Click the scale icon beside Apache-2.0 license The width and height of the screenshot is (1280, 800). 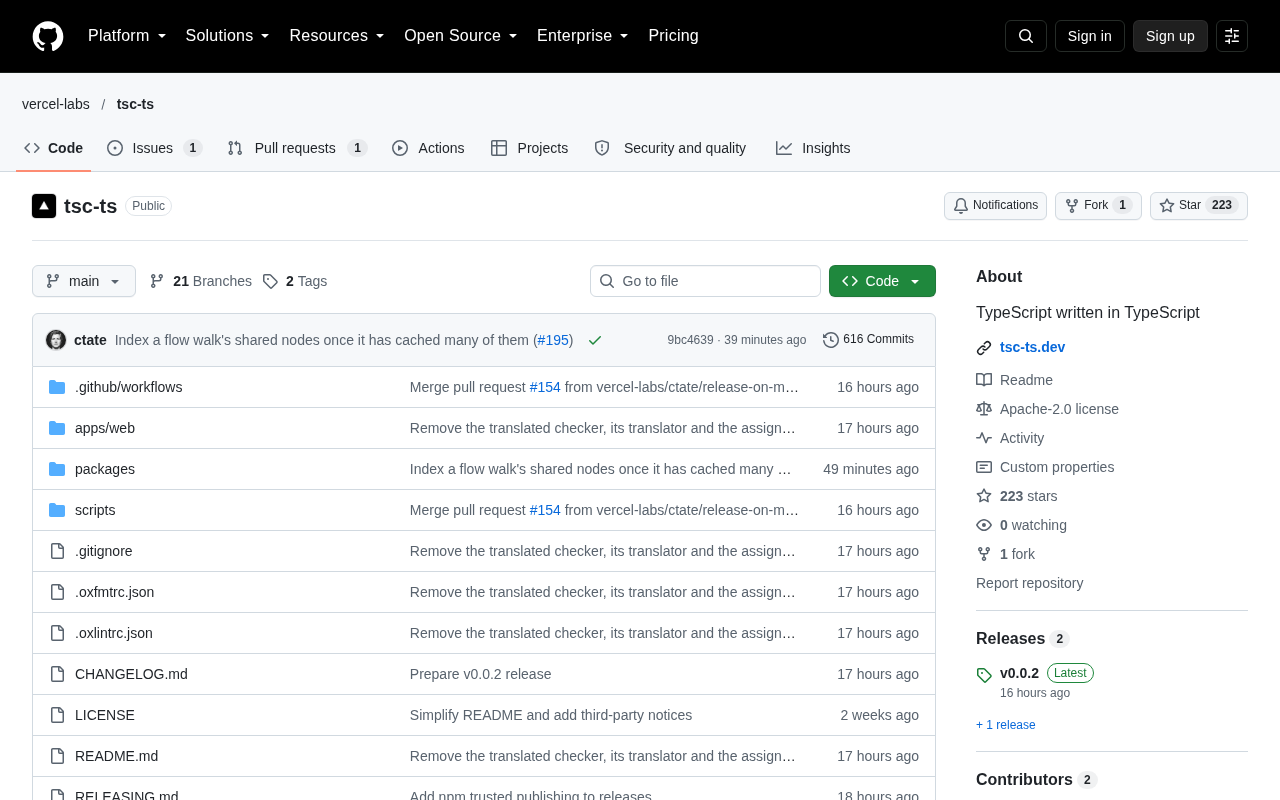point(984,409)
